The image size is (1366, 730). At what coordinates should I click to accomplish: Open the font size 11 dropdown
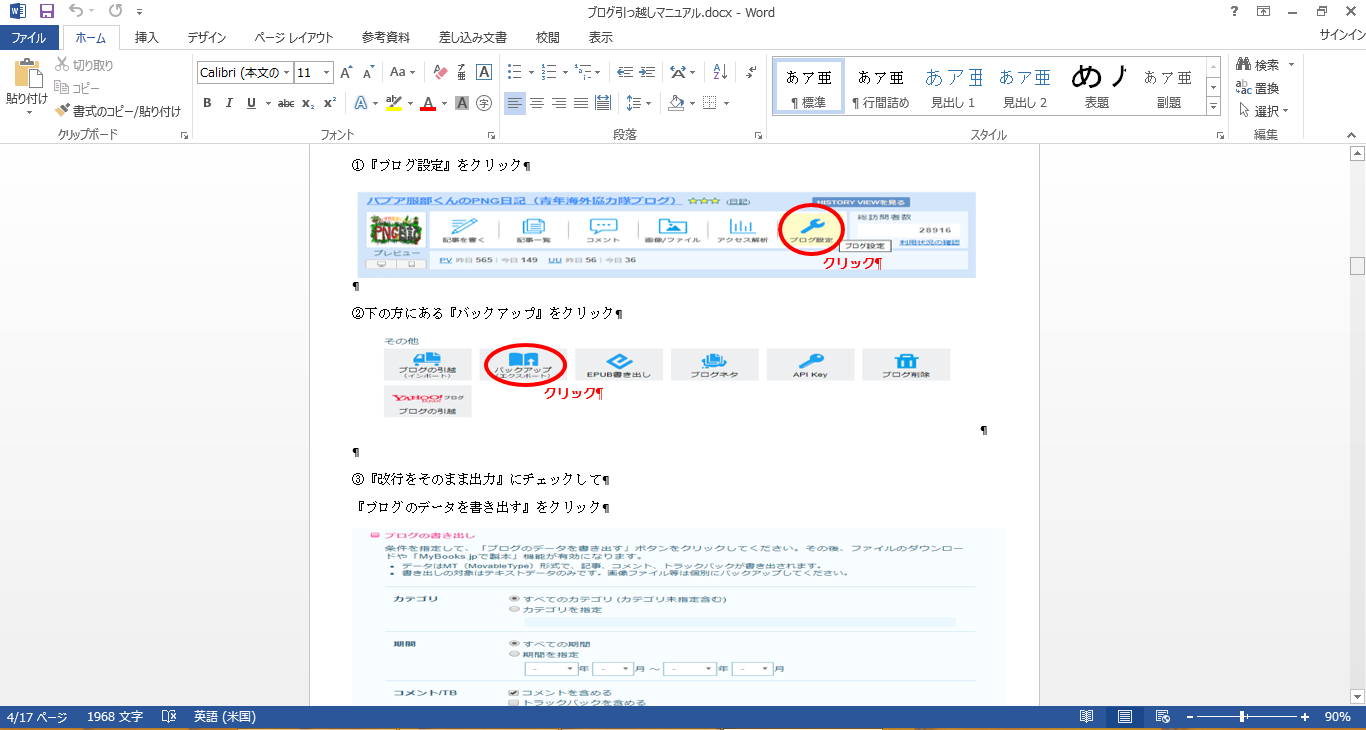pyautogui.click(x=328, y=72)
